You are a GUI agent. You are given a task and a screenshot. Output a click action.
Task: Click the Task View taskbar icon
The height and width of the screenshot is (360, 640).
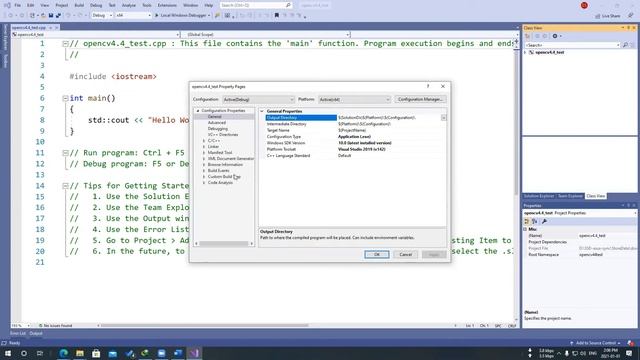coord(40,353)
